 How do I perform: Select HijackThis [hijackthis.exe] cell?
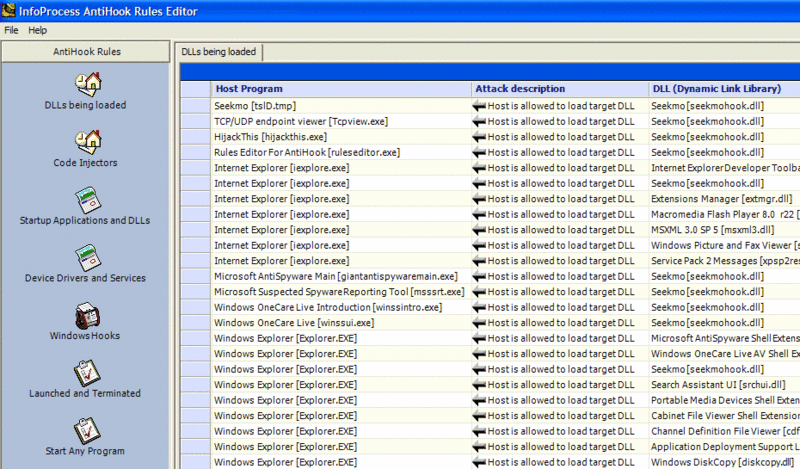341,137
